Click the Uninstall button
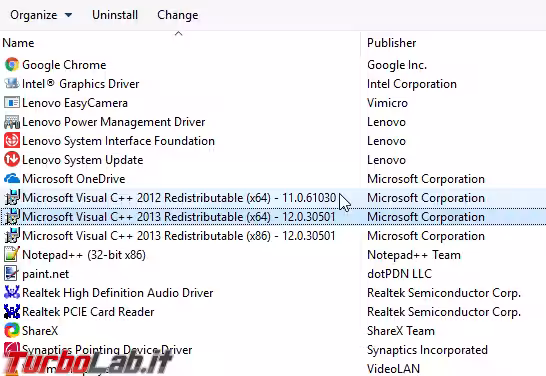This screenshot has height=376, width=546. (x=115, y=15)
